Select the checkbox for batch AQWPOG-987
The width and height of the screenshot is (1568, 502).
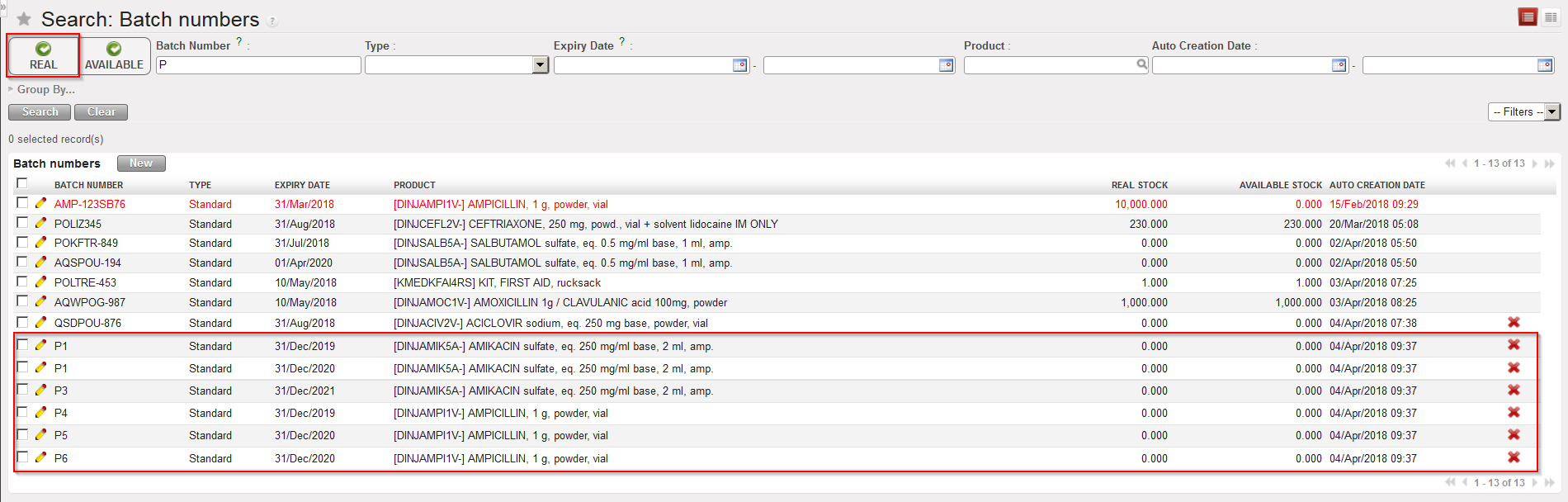[22, 301]
